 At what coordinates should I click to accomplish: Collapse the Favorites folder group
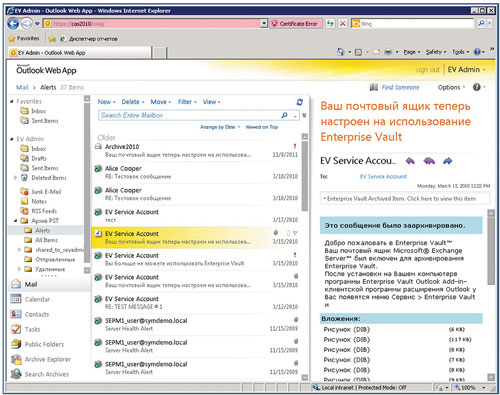(x=12, y=101)
